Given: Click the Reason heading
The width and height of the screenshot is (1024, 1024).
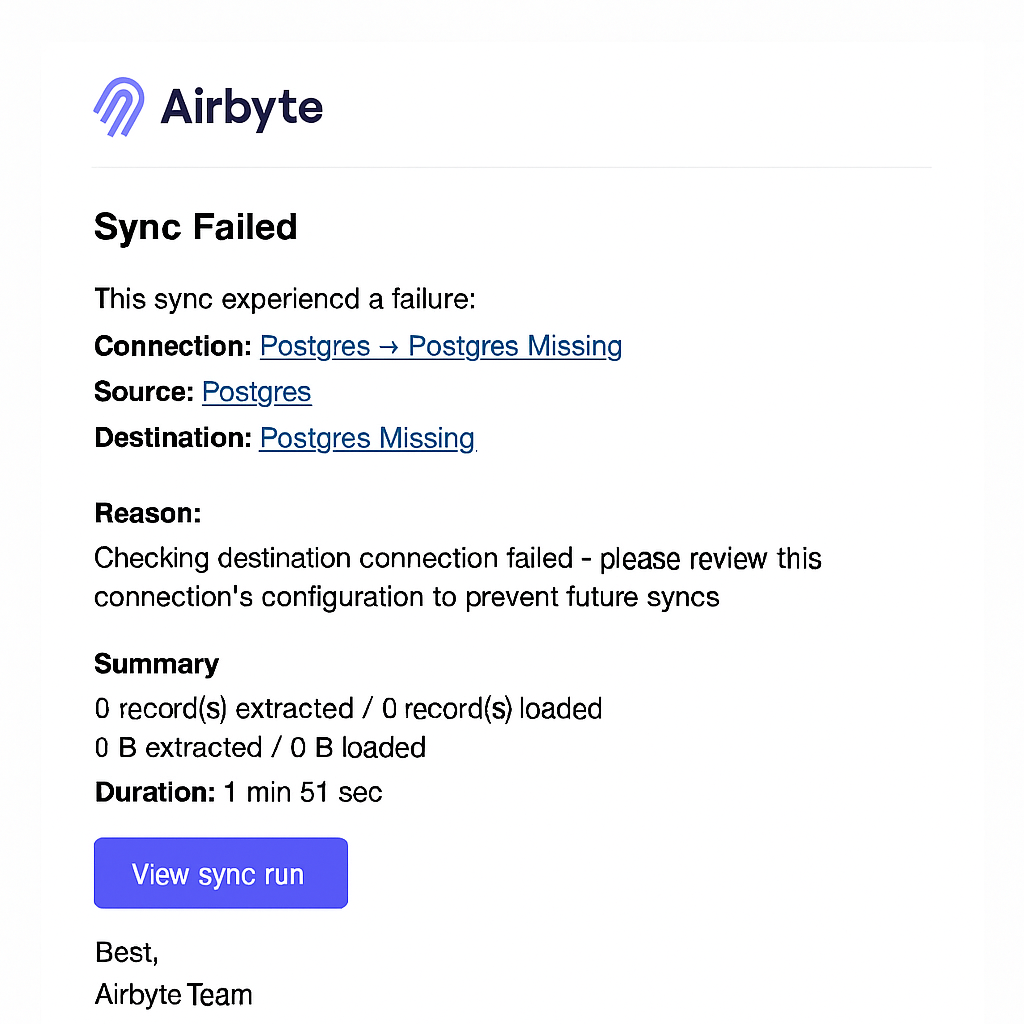Looking at the screenshot, I should pos(147,514).
